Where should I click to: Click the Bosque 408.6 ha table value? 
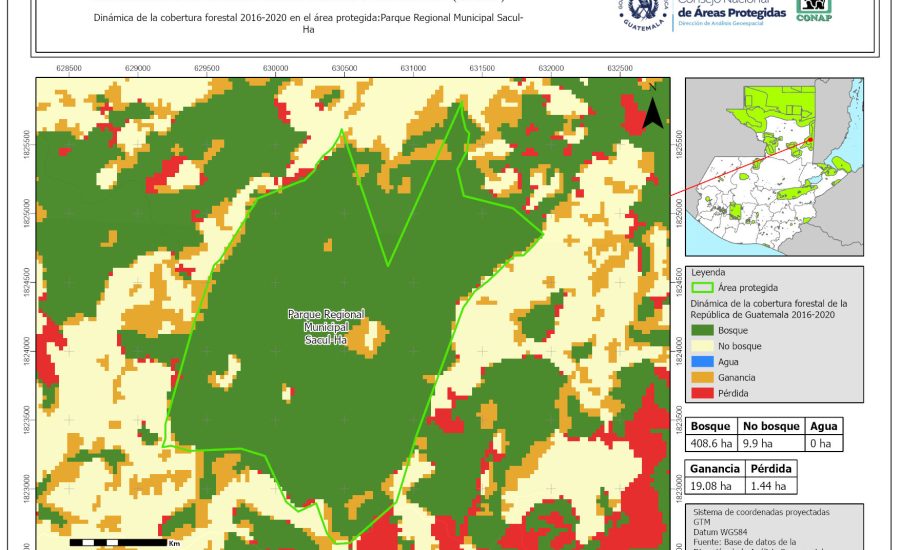click(x=712, y=443)
